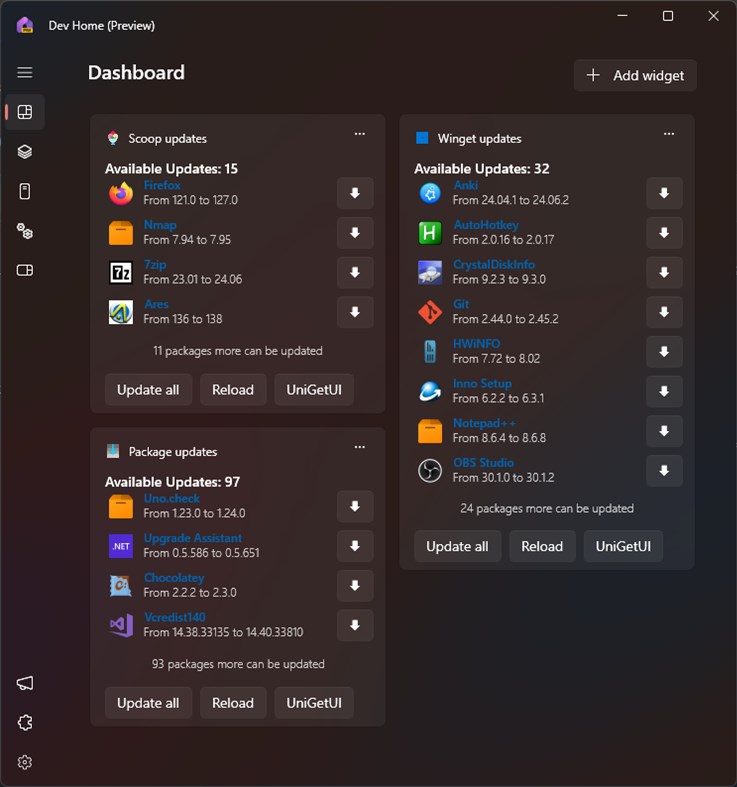Download the OBS Studio update

pyautogui.click(x=664, y=471)
